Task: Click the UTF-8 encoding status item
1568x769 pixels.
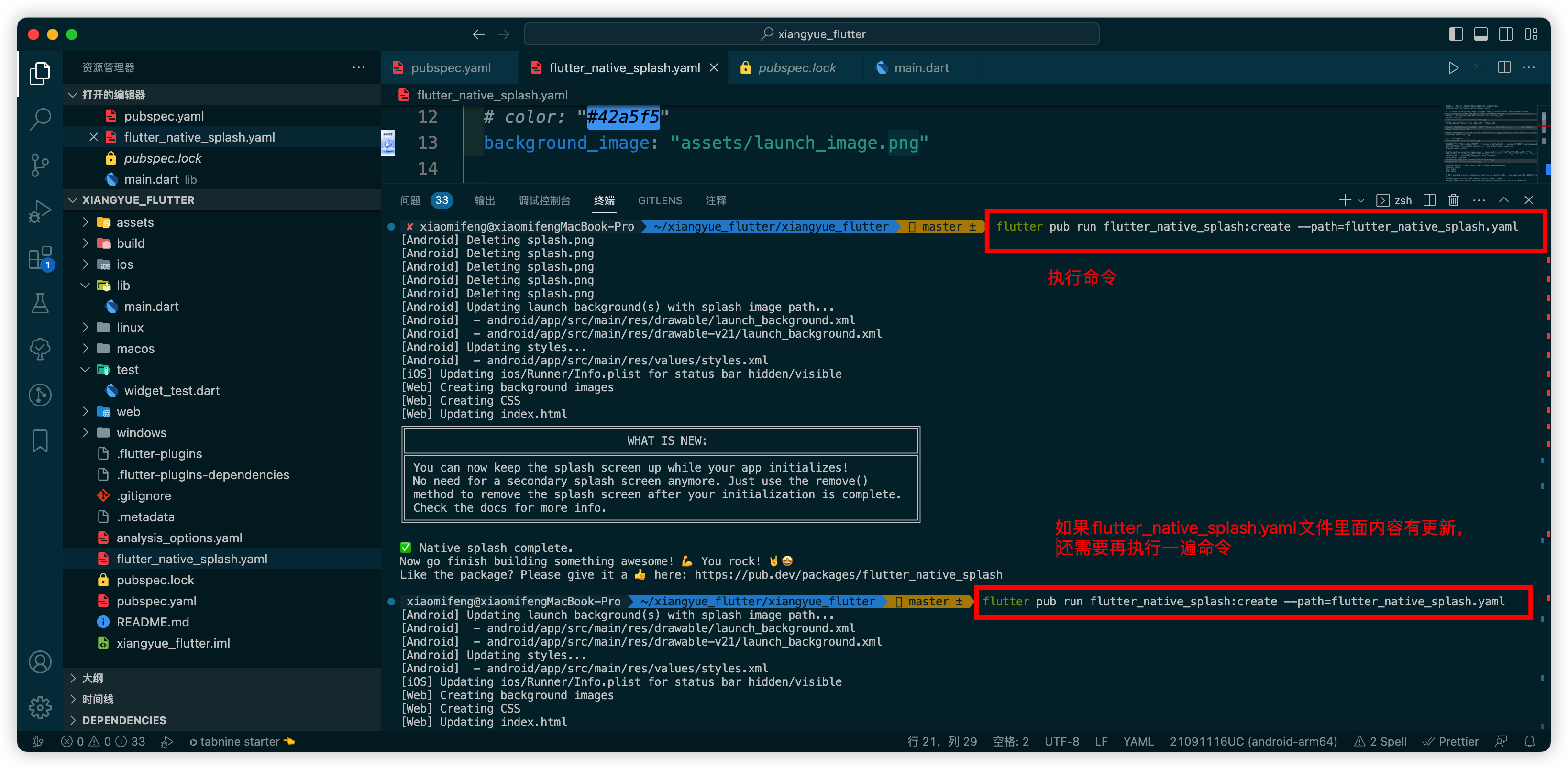Action: (x=1061, y=742)
